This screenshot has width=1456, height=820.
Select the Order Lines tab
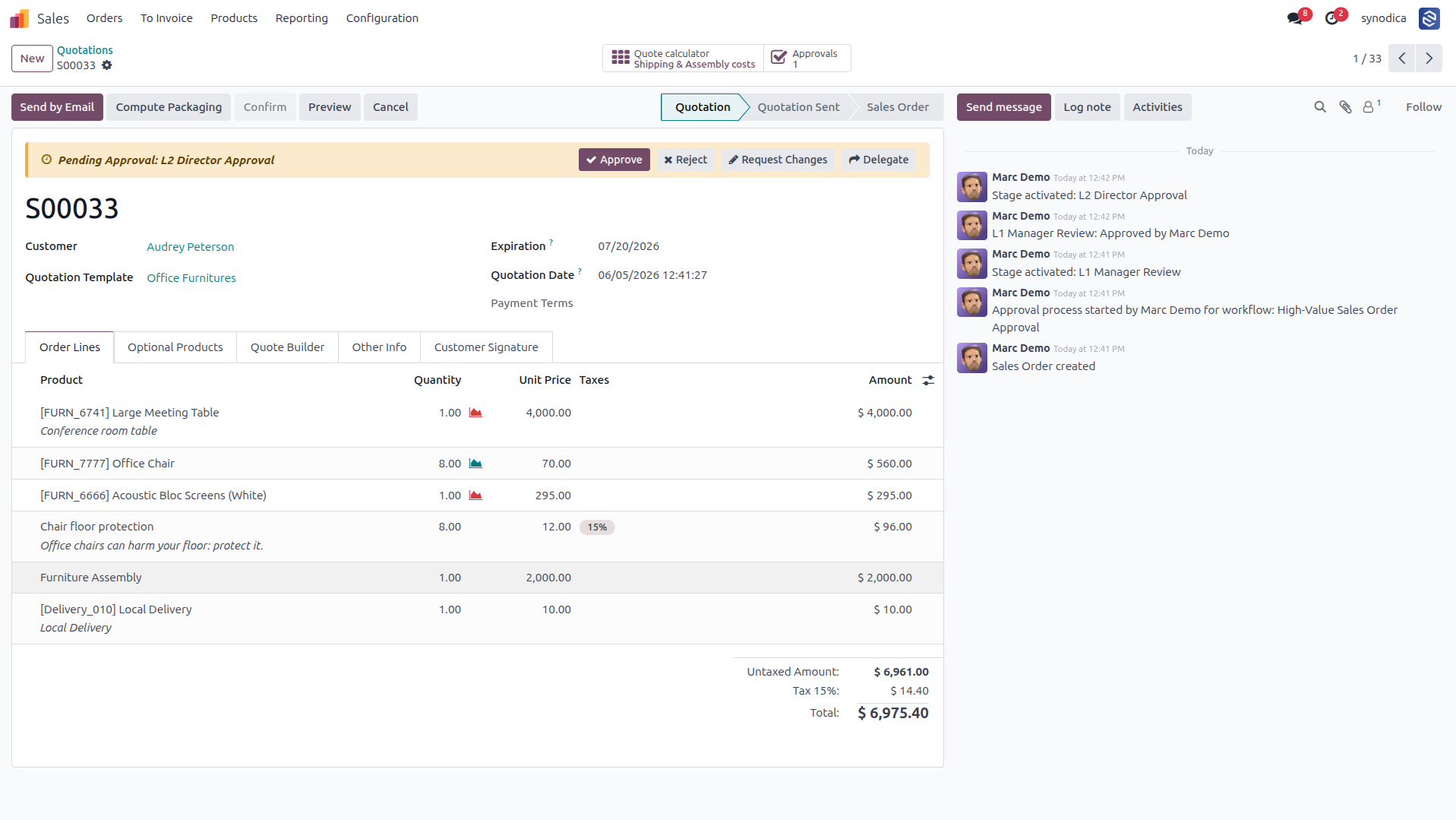tap(70, 347)
